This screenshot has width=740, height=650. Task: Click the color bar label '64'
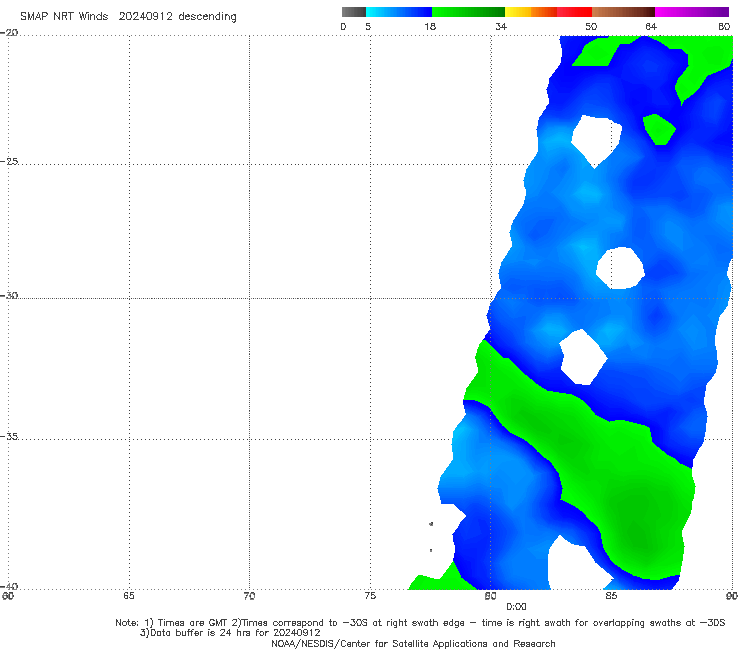[x=651, y=26]
